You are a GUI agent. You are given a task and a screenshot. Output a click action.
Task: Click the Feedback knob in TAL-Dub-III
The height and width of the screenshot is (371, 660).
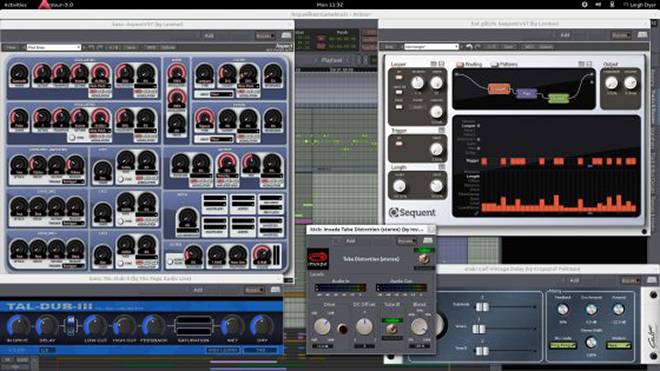point(153,326)
